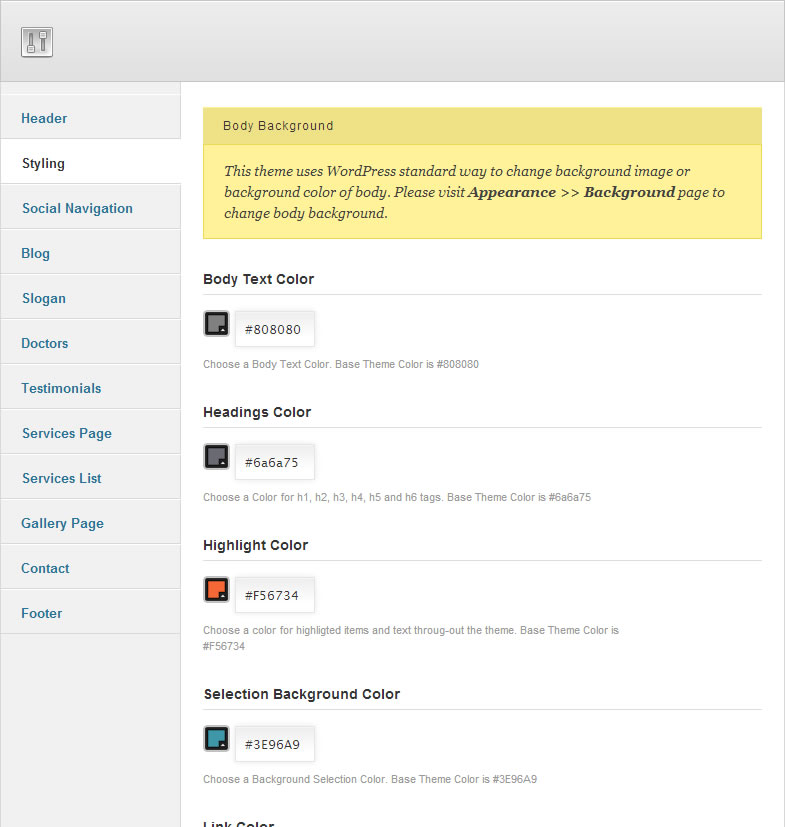Open the orange Highlight Color swatch
The width and height of the screenshot is (785, 827).
(216, 590)
